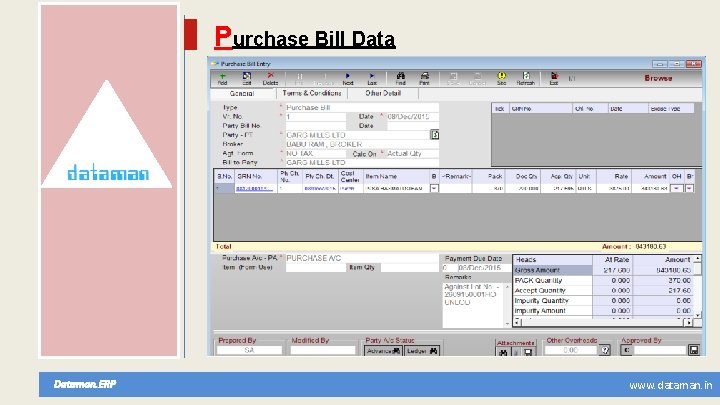Click the Calc On field Actual Qty

412,153
